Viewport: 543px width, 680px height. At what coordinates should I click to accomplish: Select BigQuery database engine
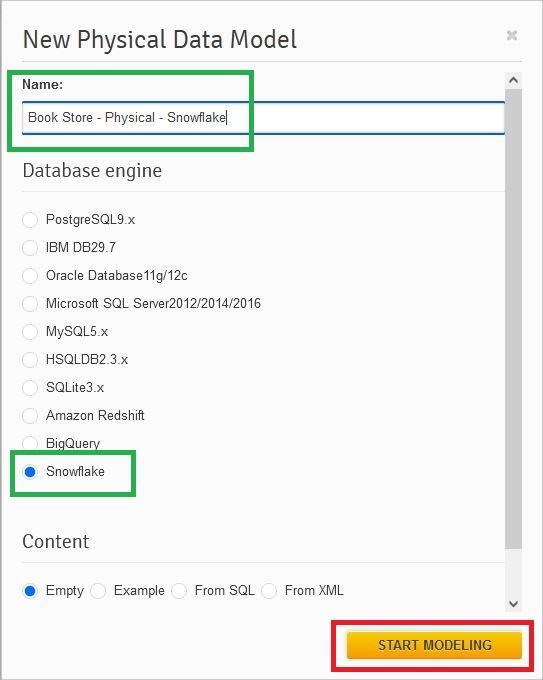coord(30,443)
